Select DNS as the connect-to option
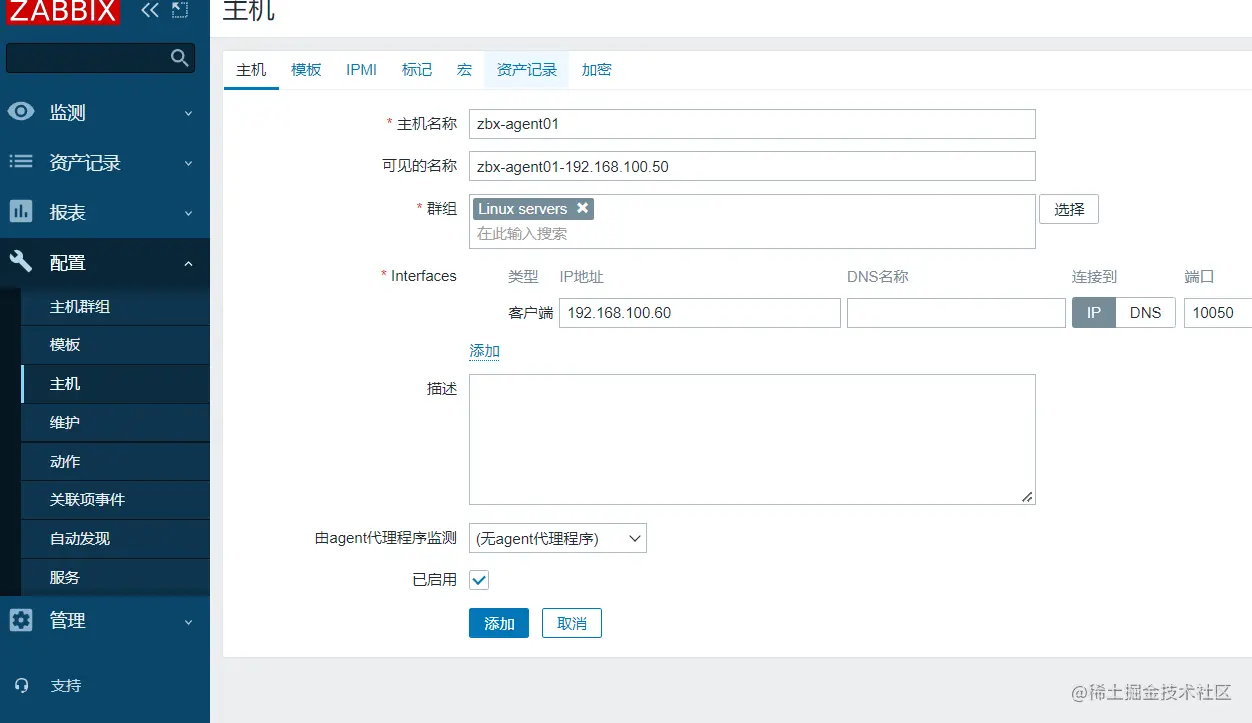 (1145, 313)
